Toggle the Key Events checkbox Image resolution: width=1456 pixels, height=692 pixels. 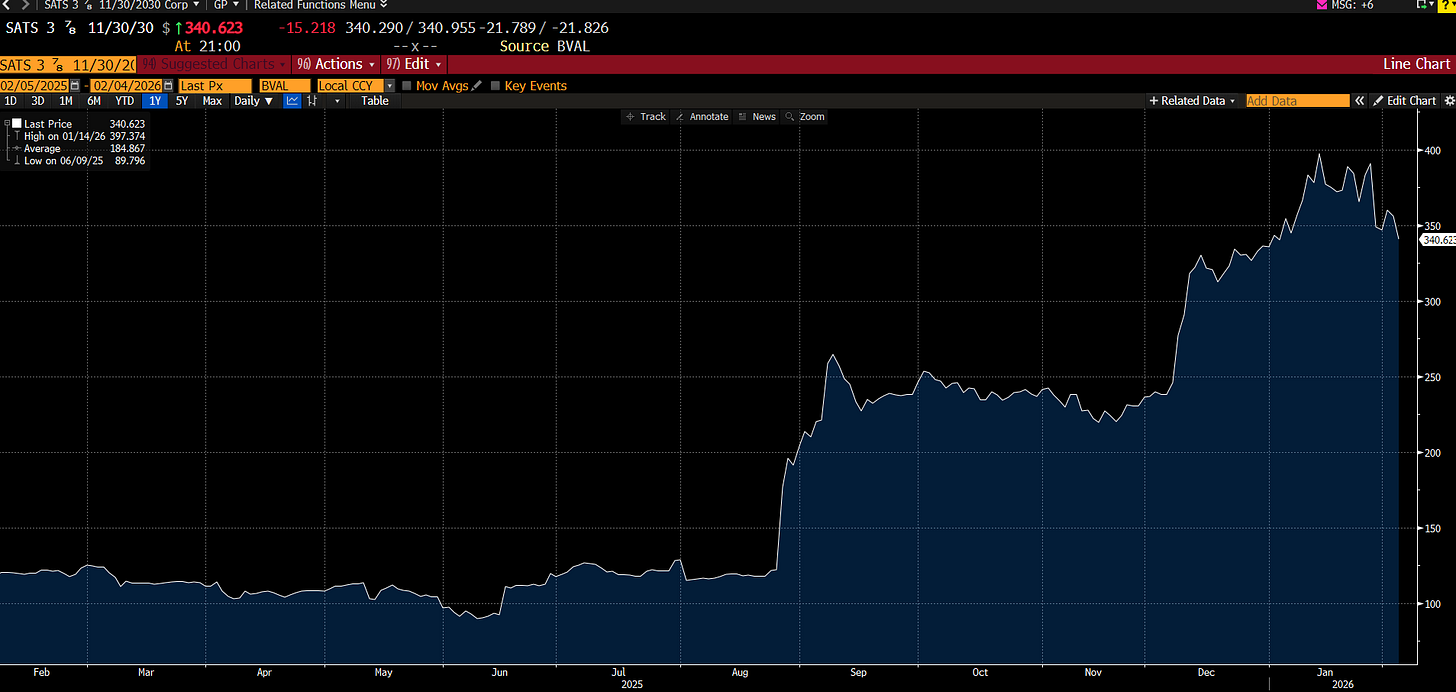[x=494, y=86]
